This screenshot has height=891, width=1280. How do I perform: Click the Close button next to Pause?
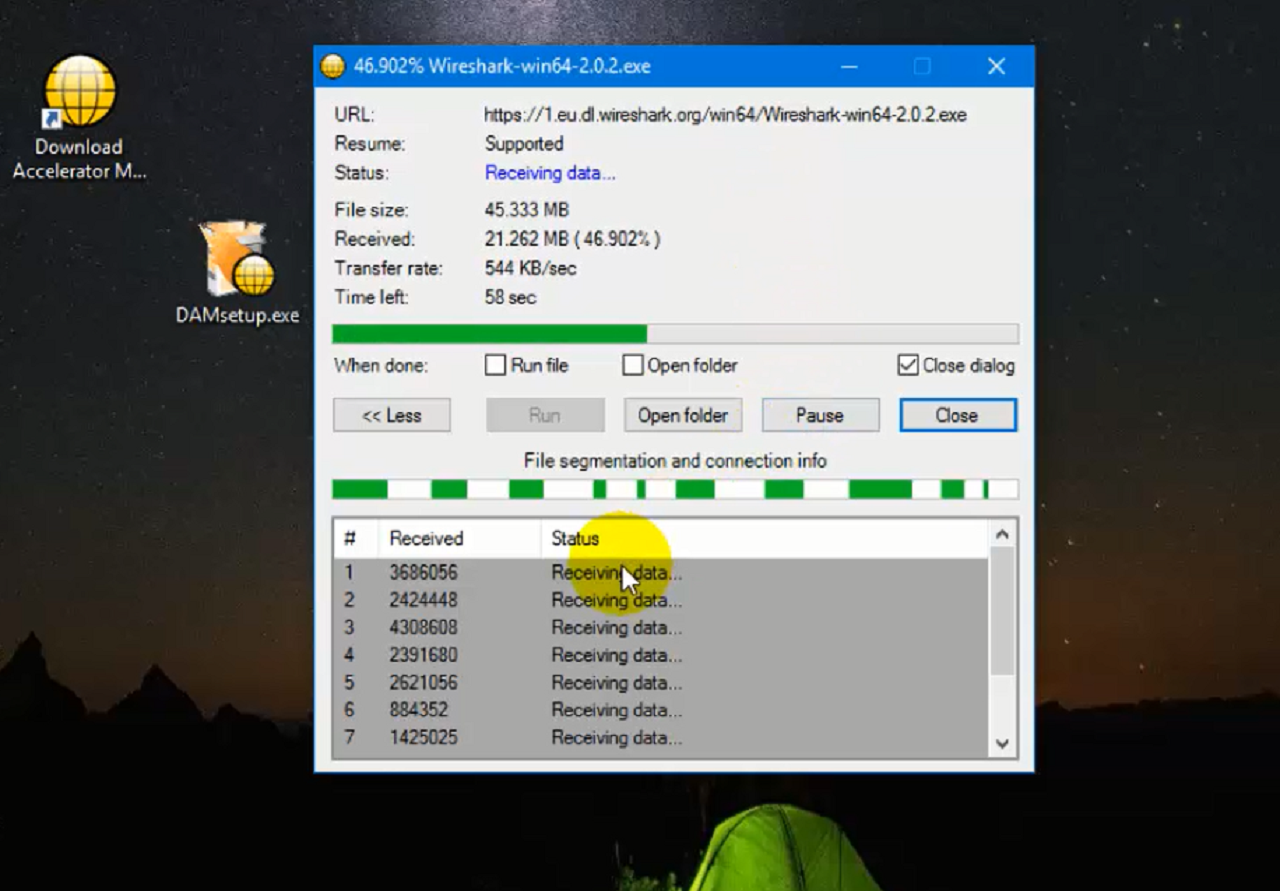(x=957, y=415)
